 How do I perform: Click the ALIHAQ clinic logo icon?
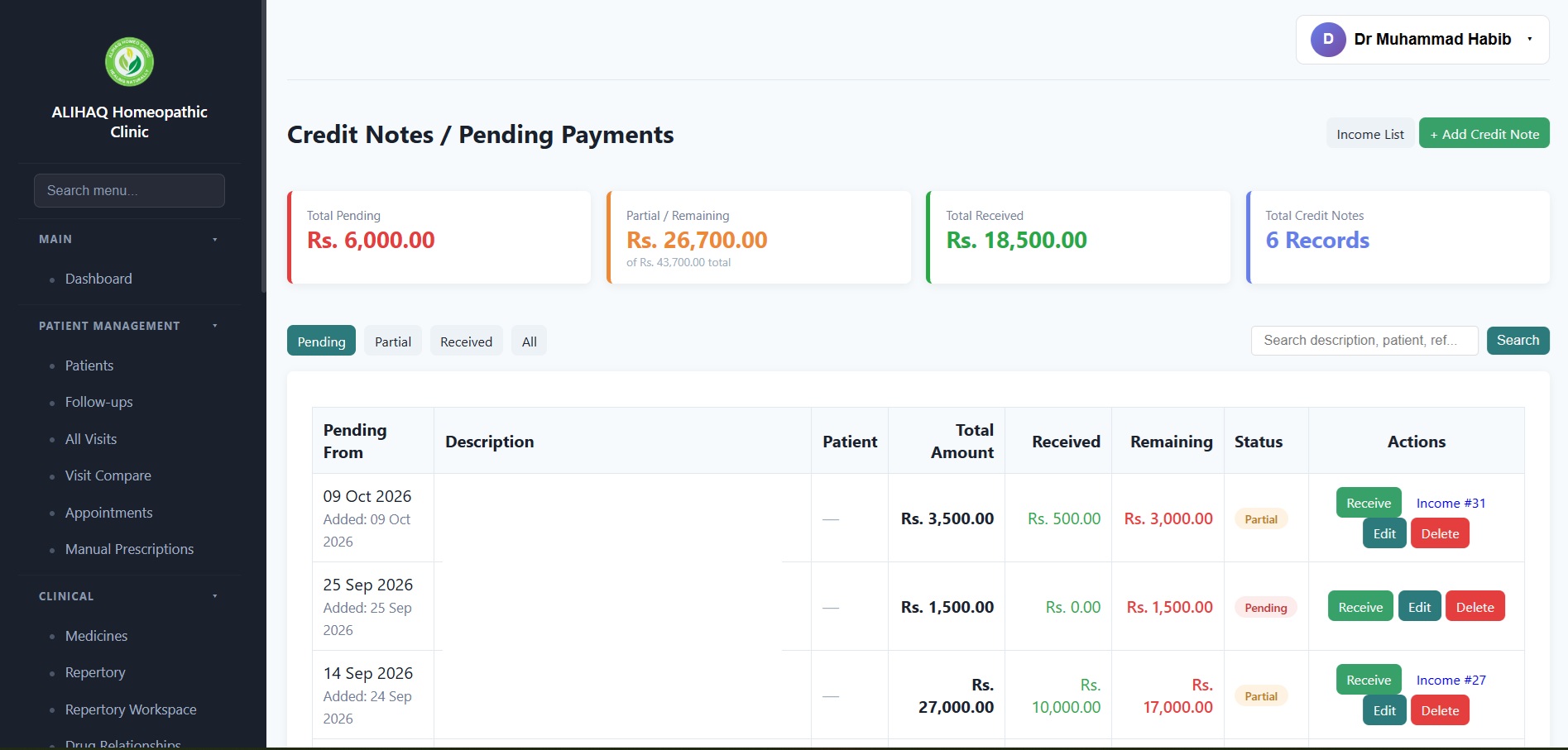(129, 61)
